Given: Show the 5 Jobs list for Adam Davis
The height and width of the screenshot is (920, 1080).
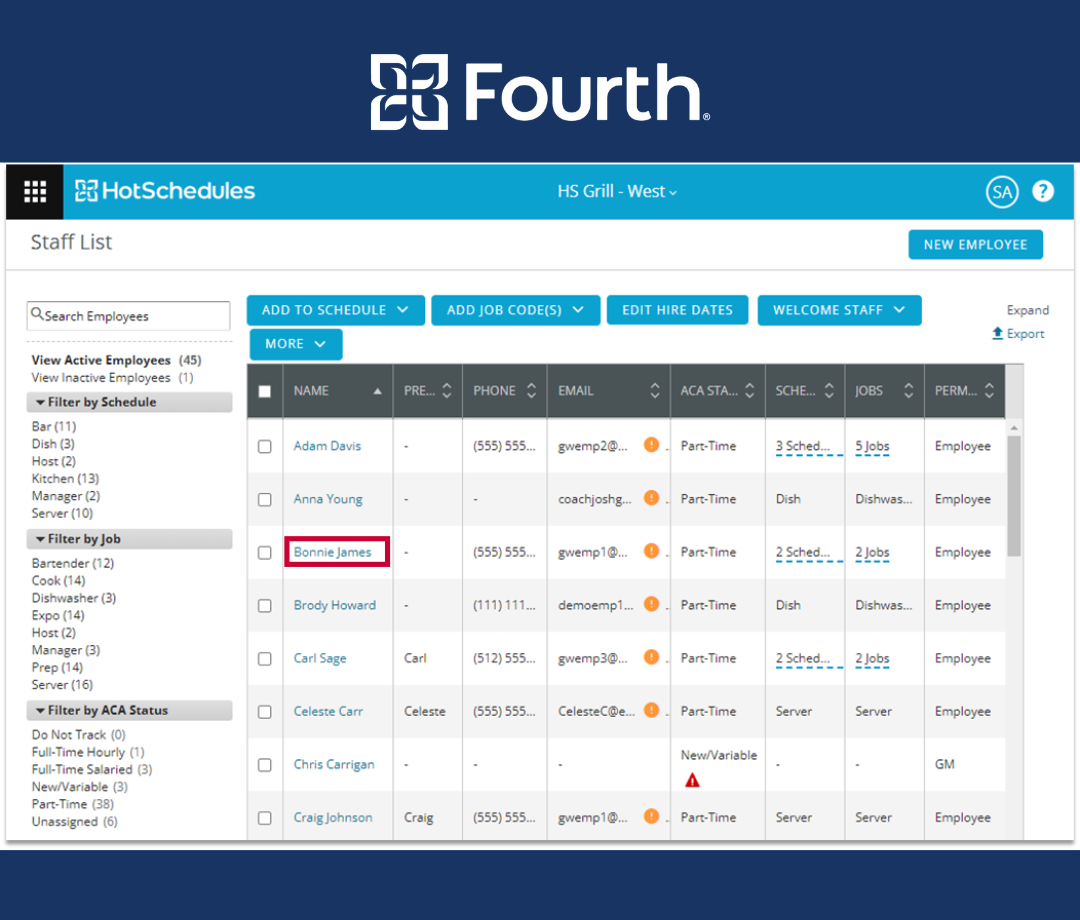Looking at the screenshot, I should coord(872,446).
